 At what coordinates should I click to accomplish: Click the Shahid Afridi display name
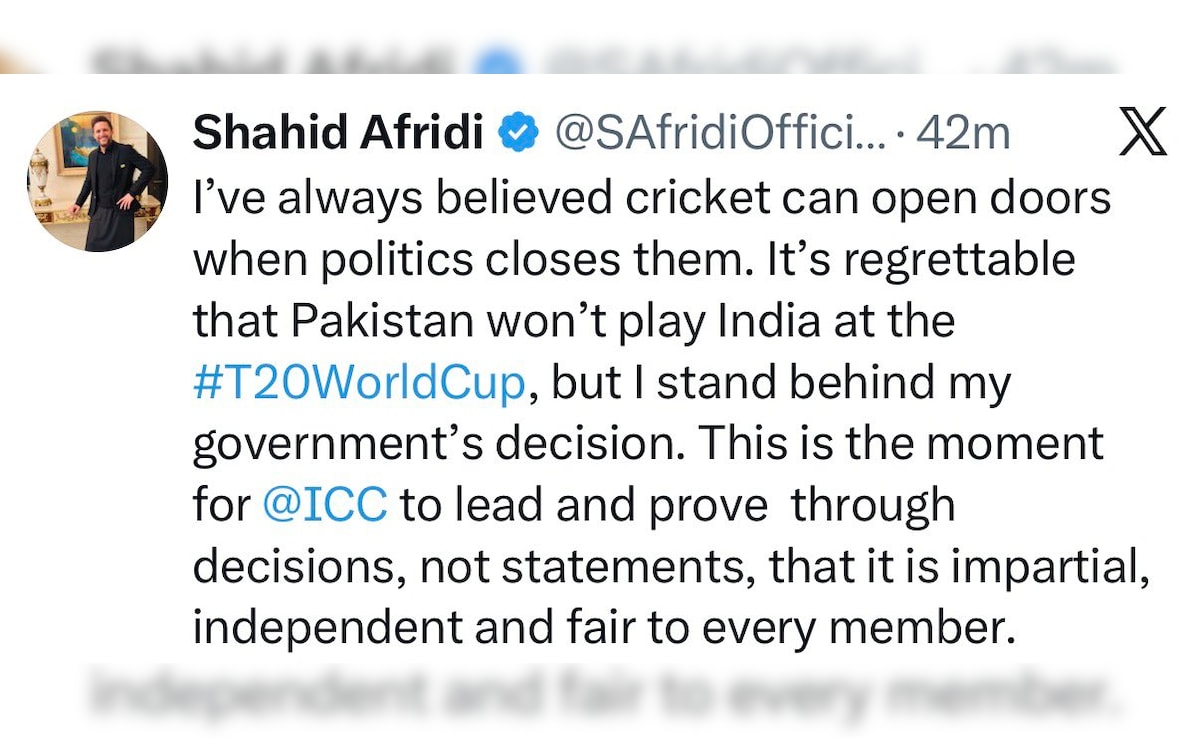point(338,133)
